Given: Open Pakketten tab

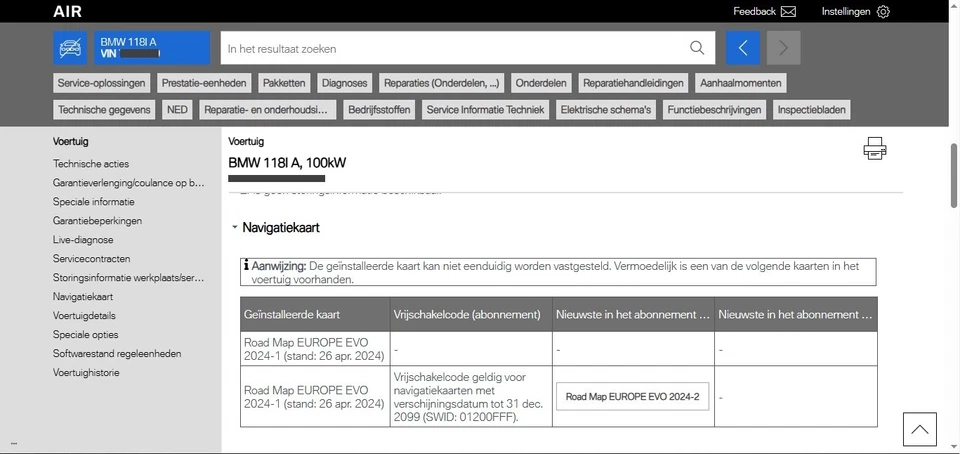Looking at the screenshot, I should [x=285, y=83].
